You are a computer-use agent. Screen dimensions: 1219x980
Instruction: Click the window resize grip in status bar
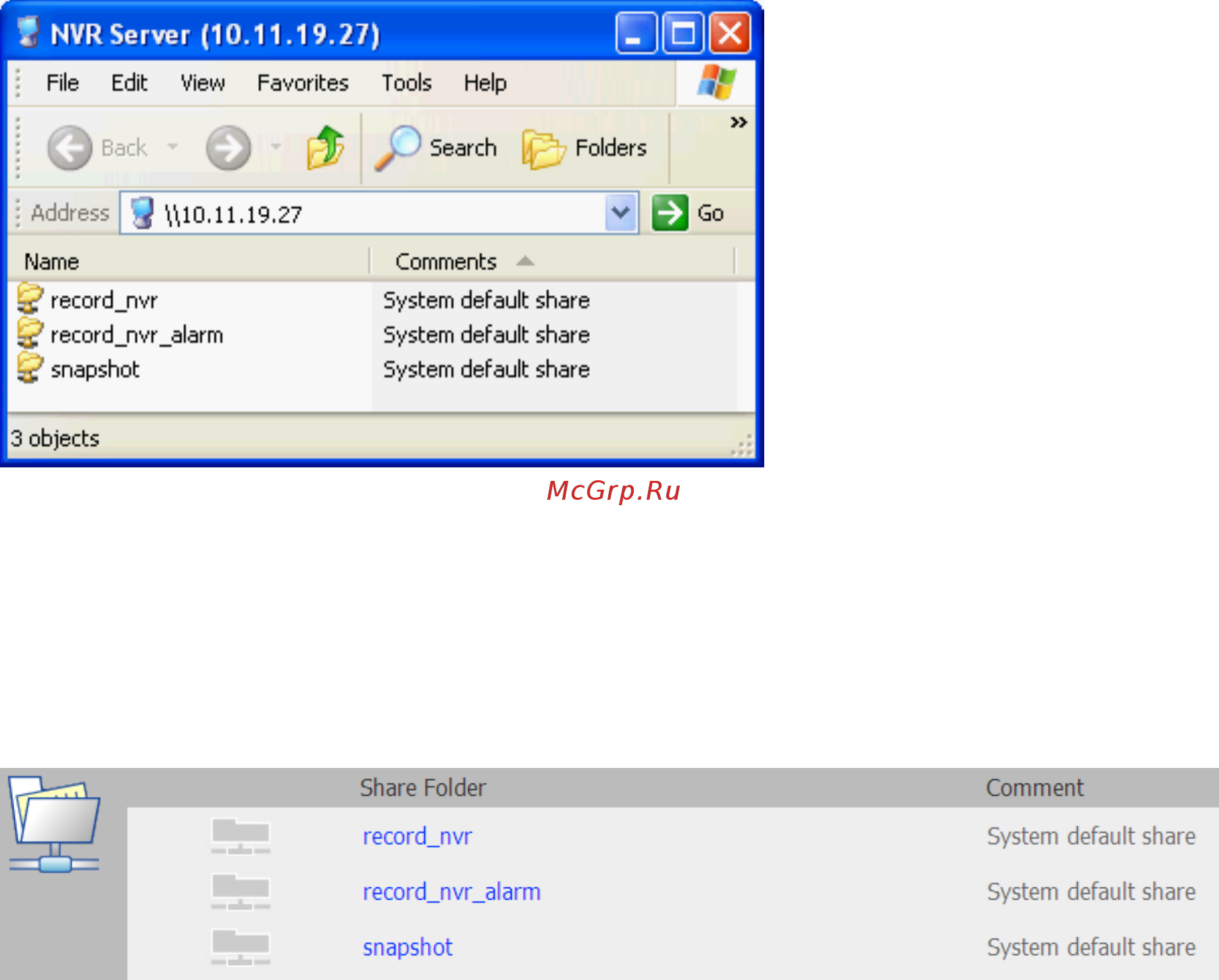(743, 446)
